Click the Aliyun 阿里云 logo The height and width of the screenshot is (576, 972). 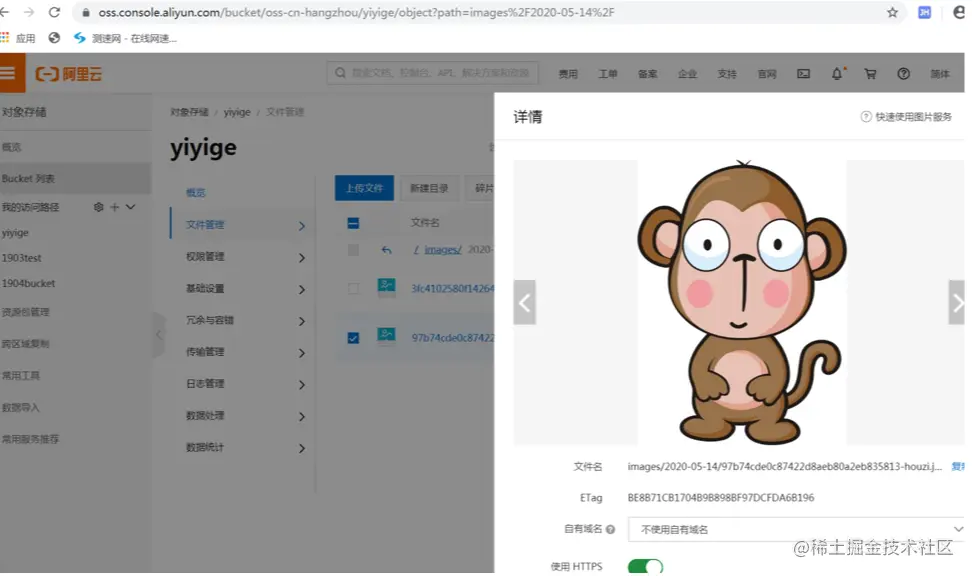click(x=68, y=74)
